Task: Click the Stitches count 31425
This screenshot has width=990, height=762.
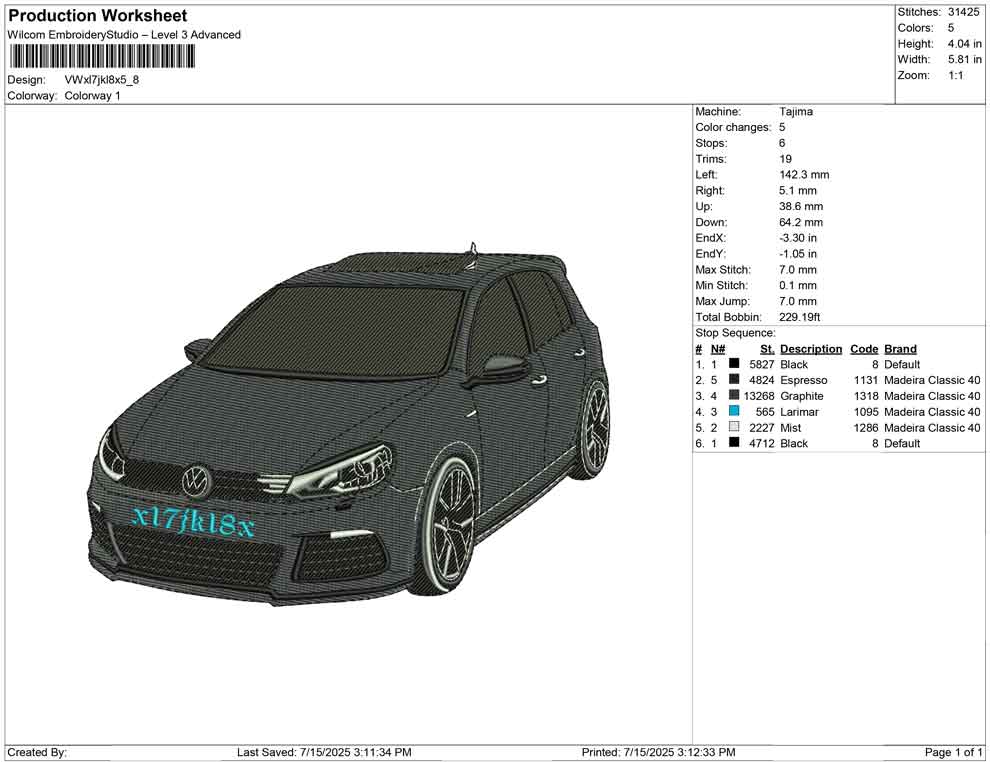Action: click(962, 12)
